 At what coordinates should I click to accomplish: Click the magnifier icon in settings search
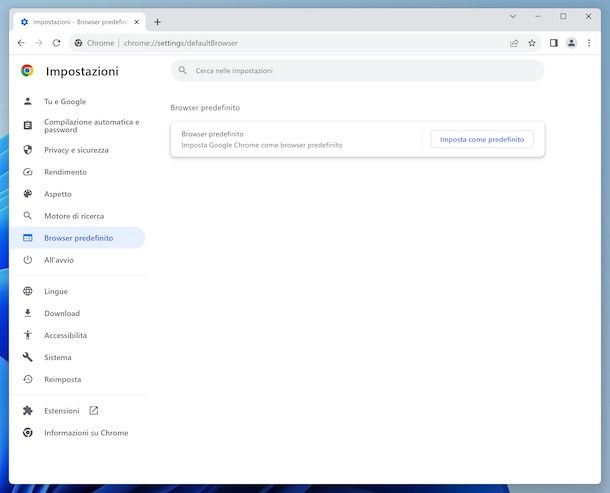[182, 70]
